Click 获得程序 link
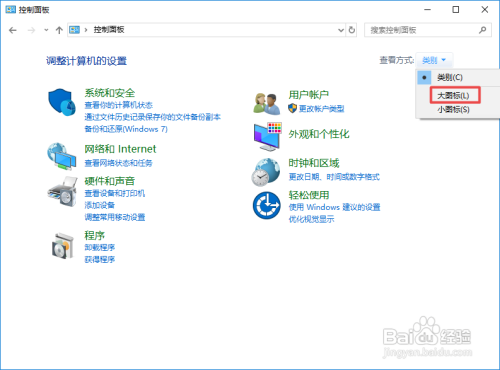The width and height of the screenshot is (500, 370). point(99,259)
